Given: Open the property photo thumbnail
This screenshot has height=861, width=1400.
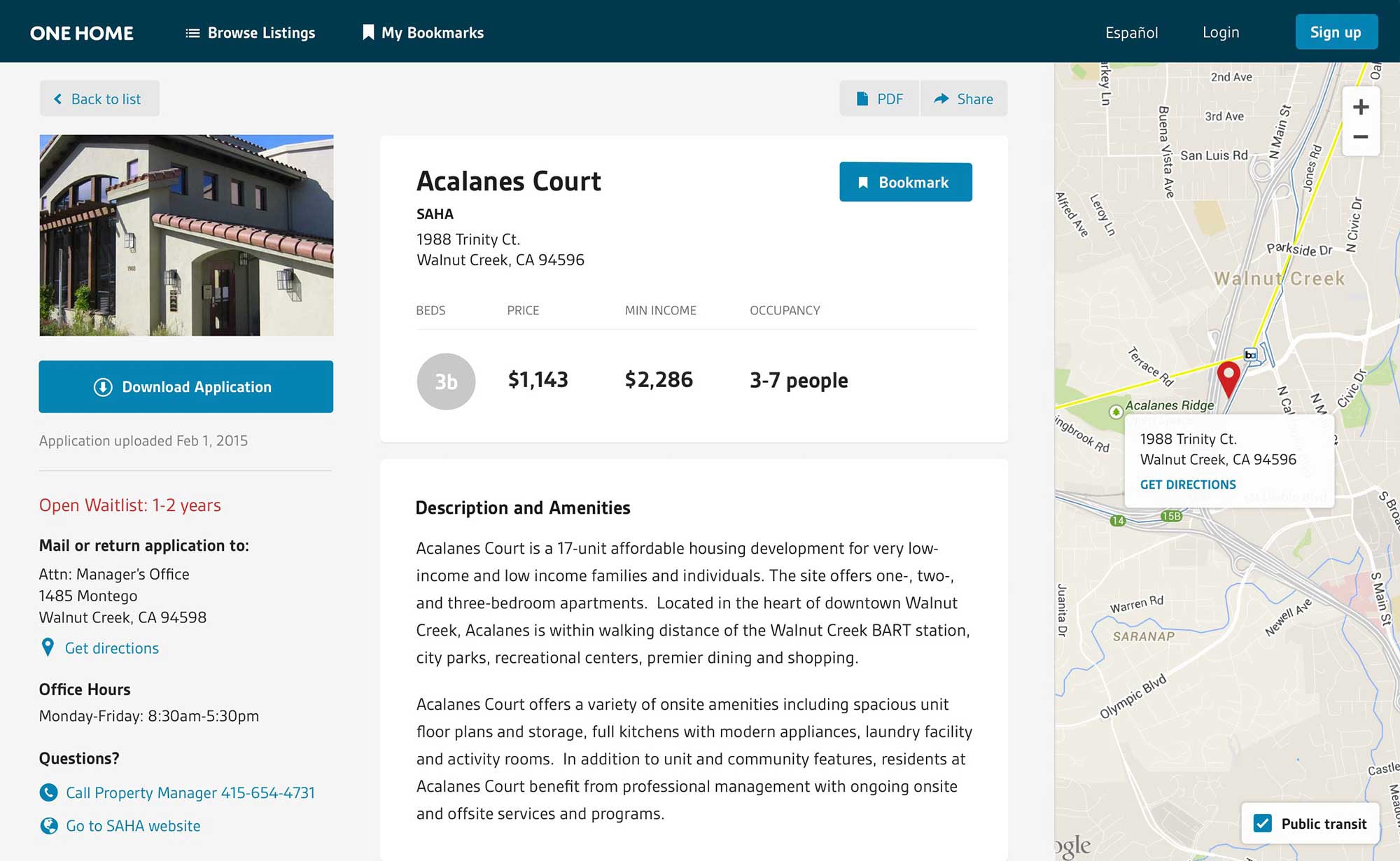Looking at the screenshot, I should coord(186,235).
